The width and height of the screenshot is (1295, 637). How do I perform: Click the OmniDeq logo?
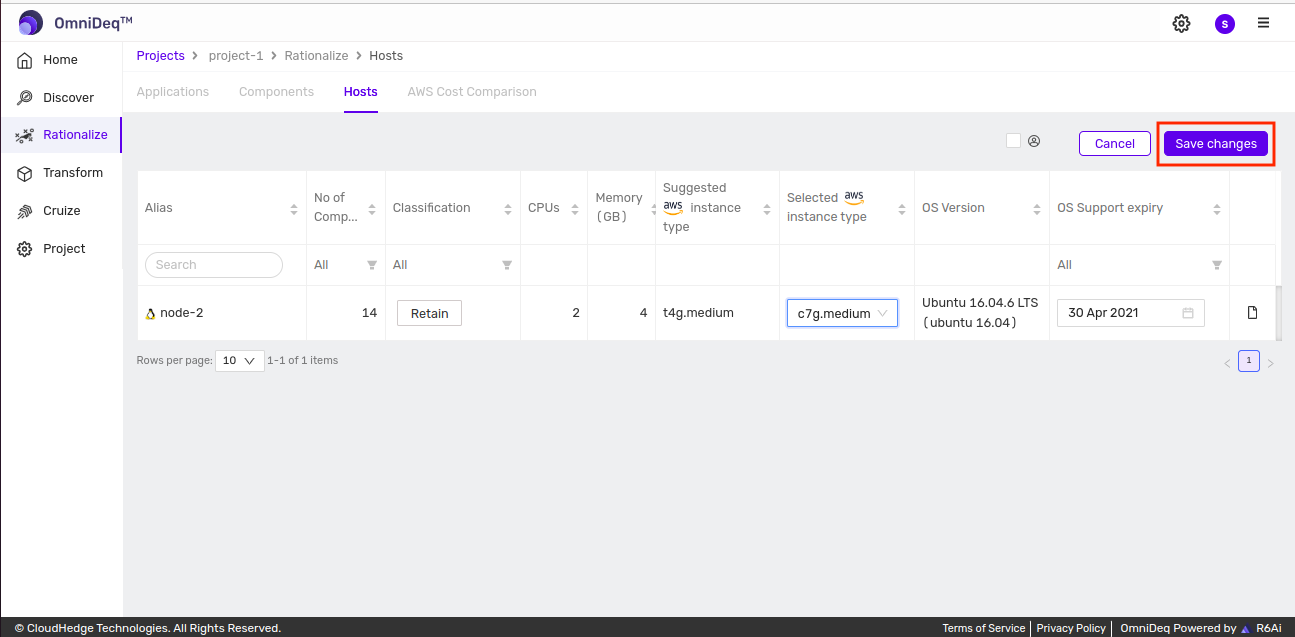pos(31,22)
